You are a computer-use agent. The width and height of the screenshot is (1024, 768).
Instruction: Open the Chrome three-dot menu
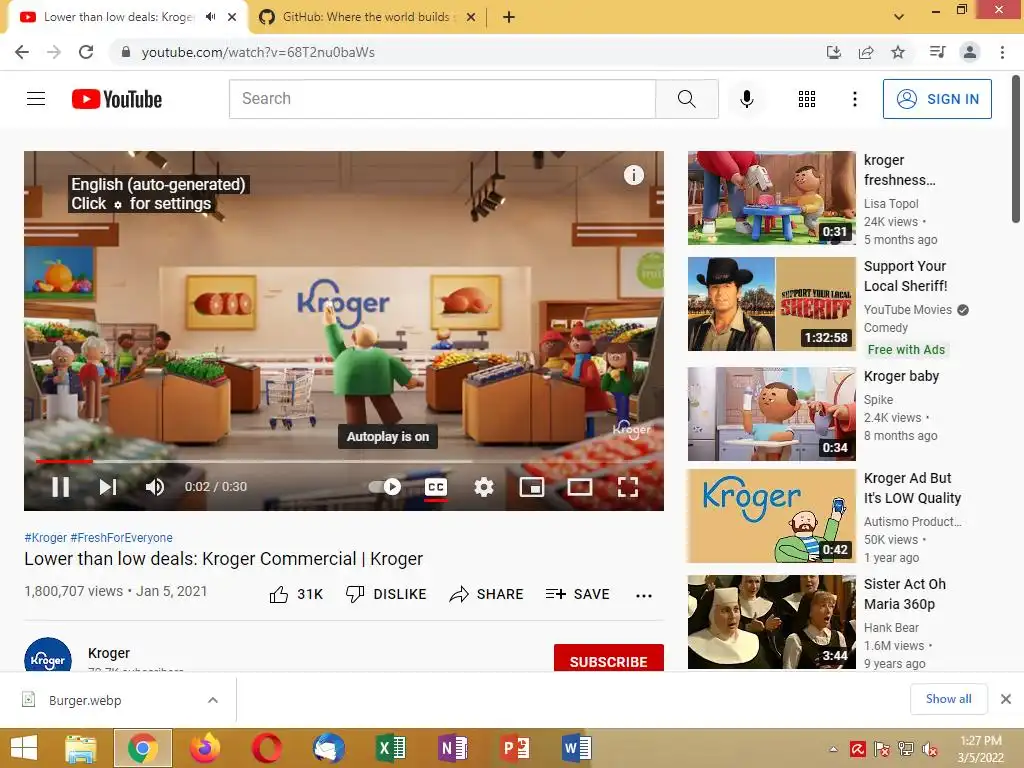[1002, 52]
